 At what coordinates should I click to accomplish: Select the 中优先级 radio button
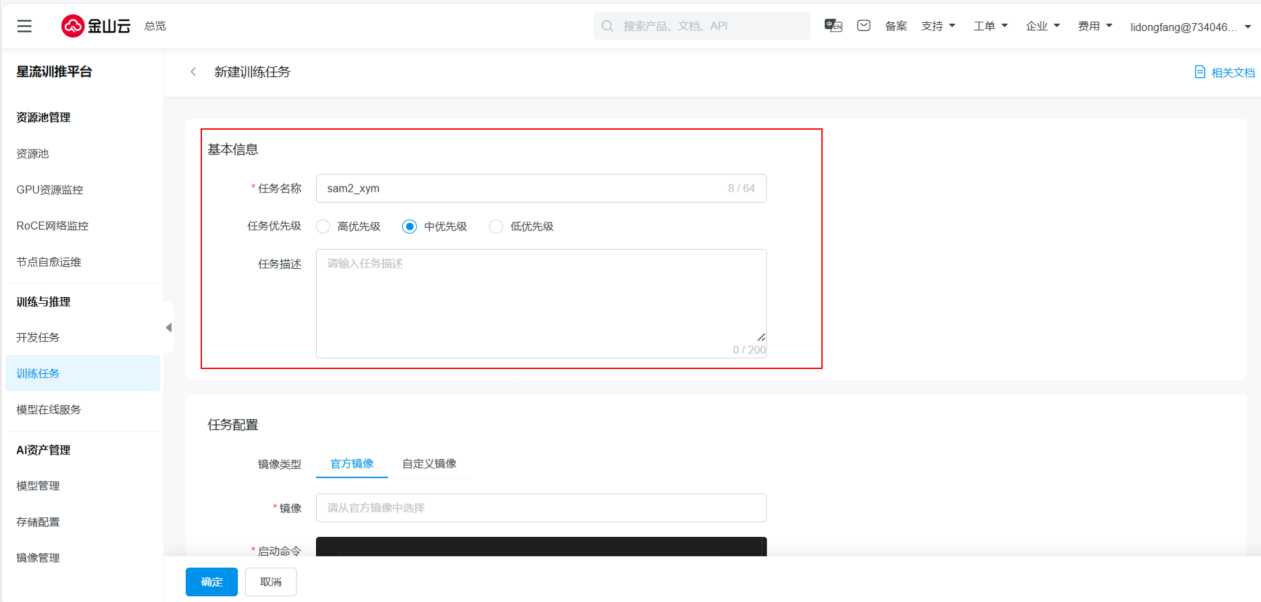coord(409,226)
